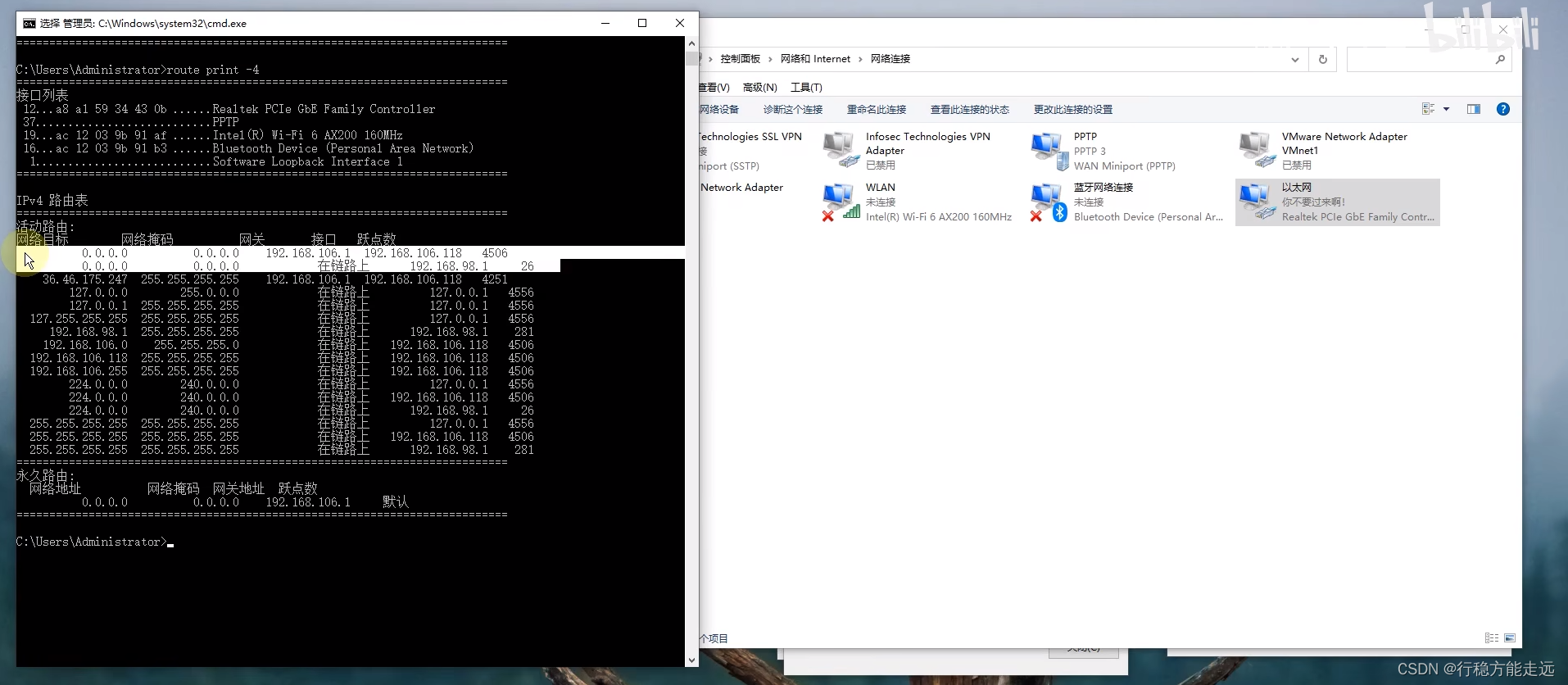Click the 永久路由 heading in cmd

pyautogui.click(x=45, y=475)
